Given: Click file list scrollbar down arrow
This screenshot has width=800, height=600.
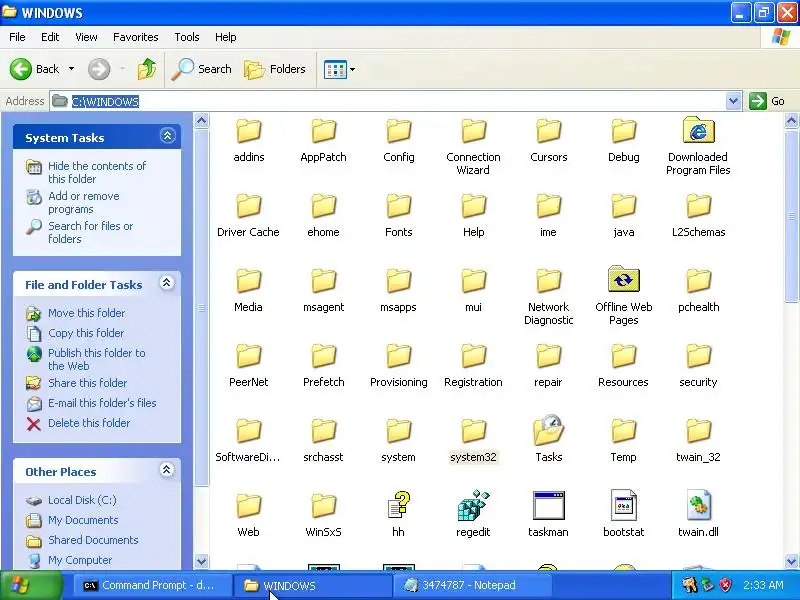Looking at the screenshot, I should [x=791, y=561].
